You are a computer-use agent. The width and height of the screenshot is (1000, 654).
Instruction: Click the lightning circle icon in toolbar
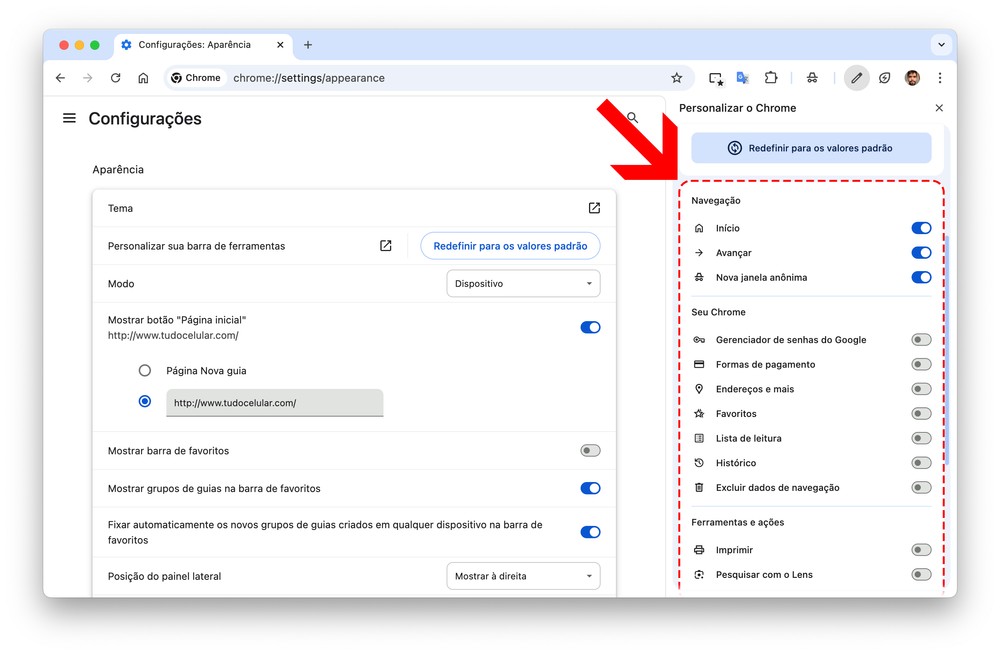[x=885, y=78]
